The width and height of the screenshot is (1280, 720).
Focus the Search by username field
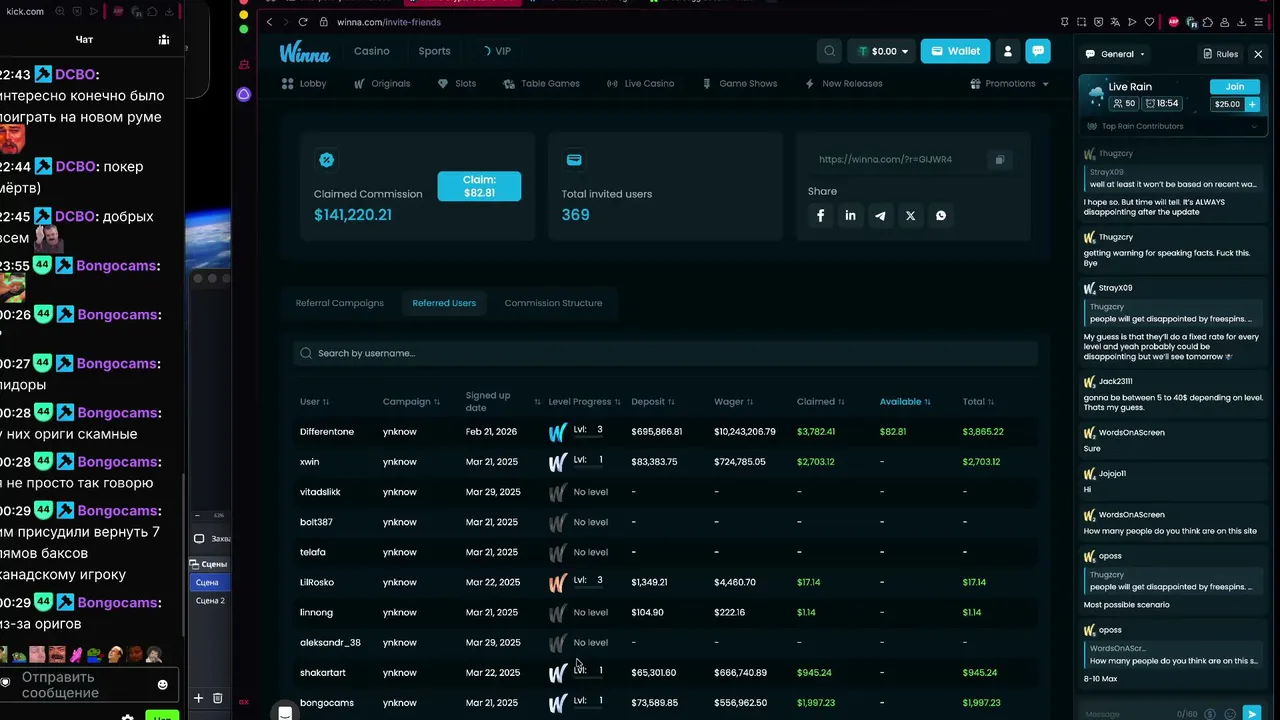666,353
